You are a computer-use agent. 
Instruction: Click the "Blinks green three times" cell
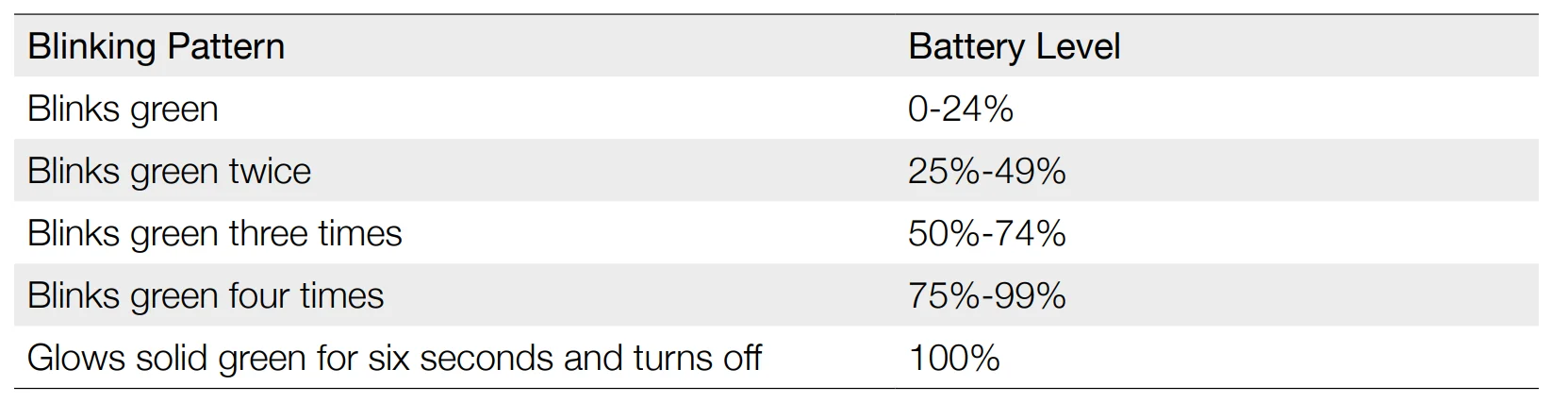(214, 234)
